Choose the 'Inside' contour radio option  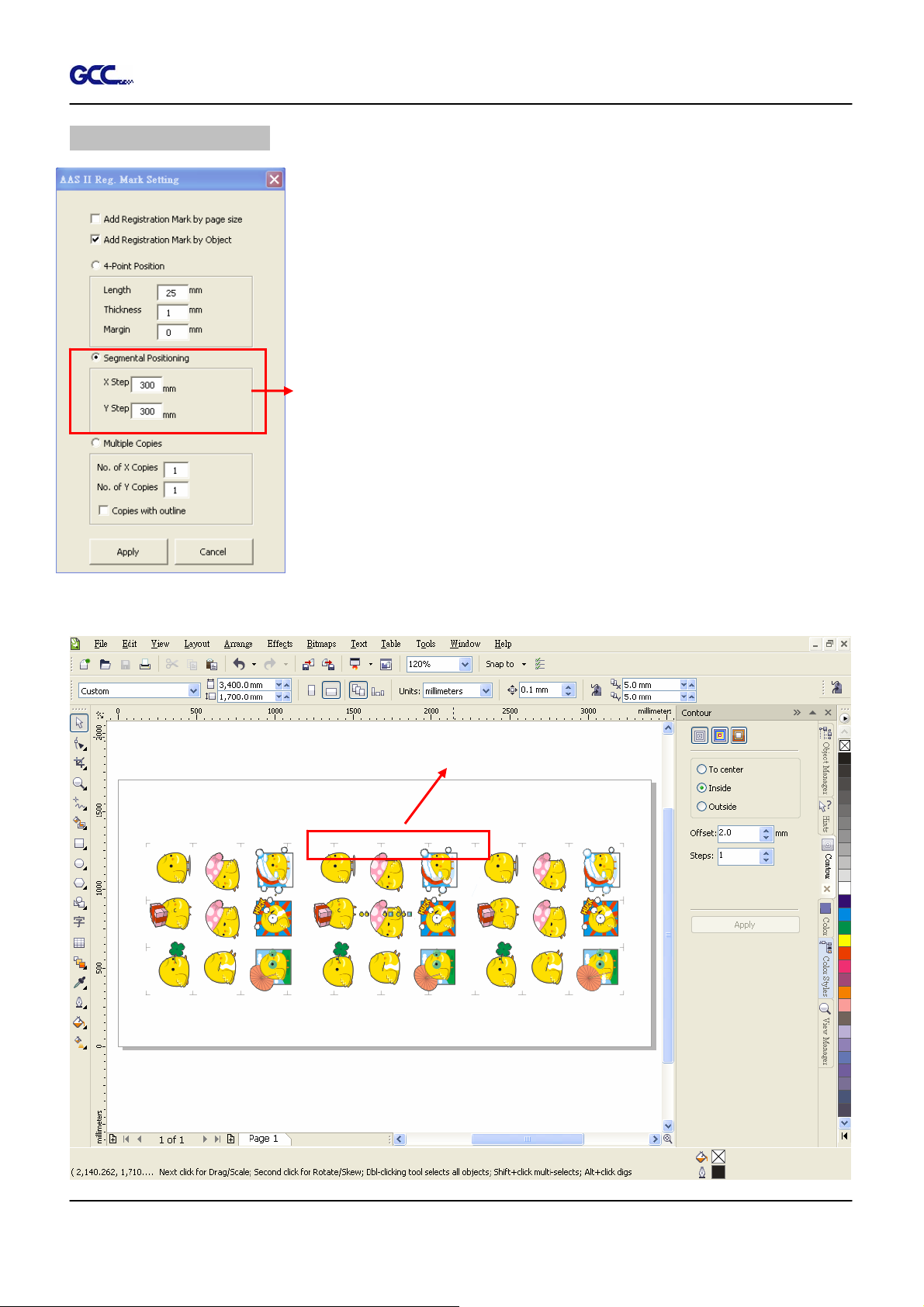(x=701, y=788)
